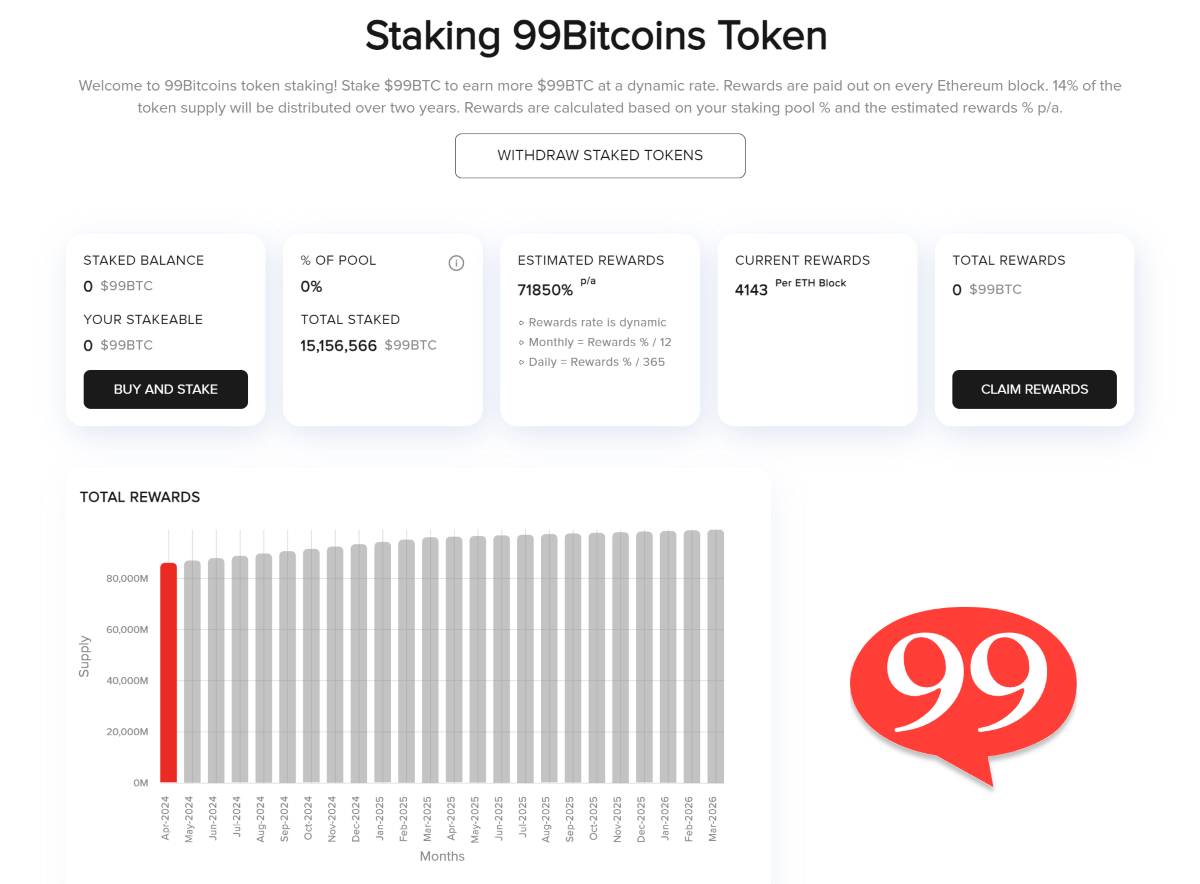Click the Jan-2025 month label
Screen dimensions: 1200x884
[378, 815]
